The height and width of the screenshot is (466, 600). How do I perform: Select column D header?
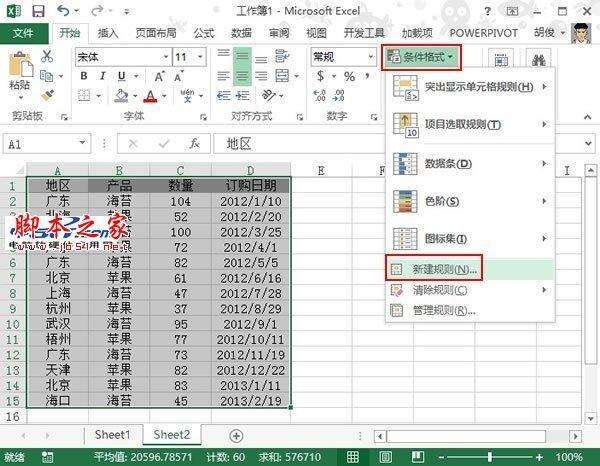click(251, 170)
